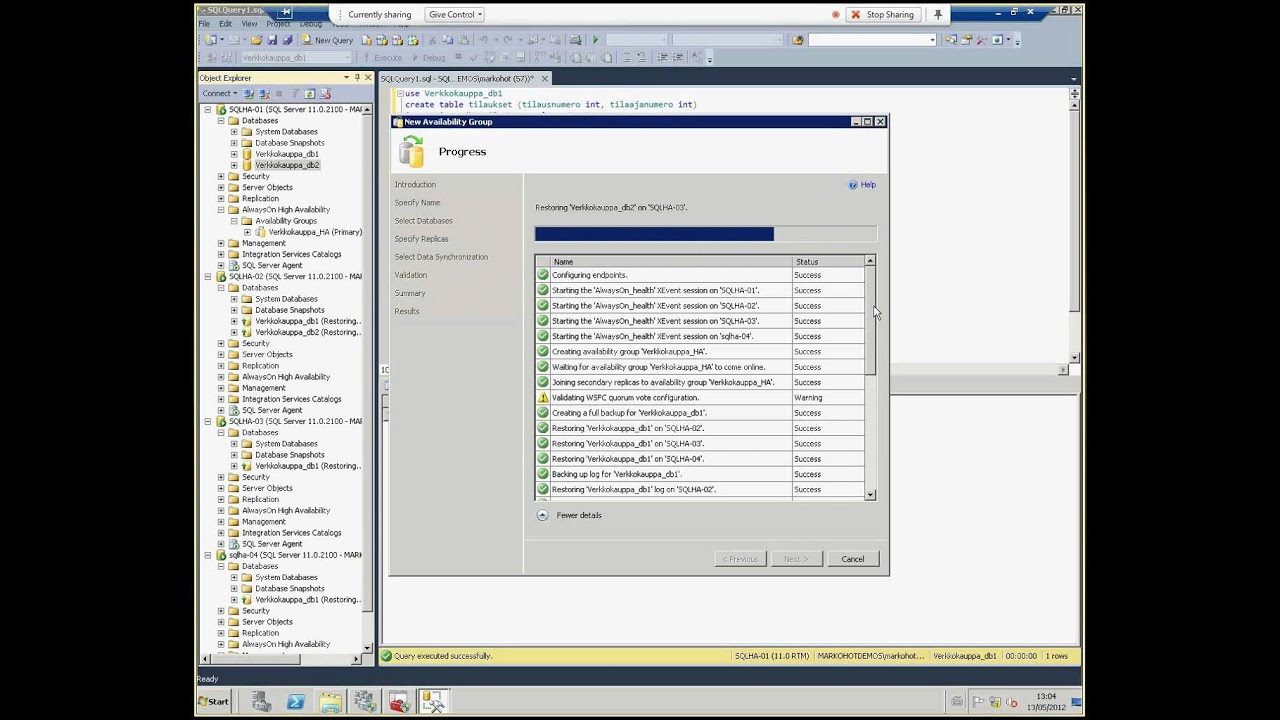Open Windows Explorer folder icon on the taskbar

(x=330, y=702)
